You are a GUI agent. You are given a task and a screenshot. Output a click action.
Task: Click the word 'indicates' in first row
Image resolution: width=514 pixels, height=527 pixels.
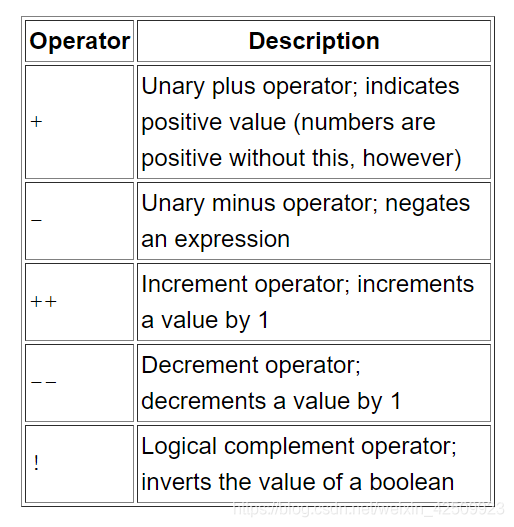pyautogui.click(x=412, y=86)
